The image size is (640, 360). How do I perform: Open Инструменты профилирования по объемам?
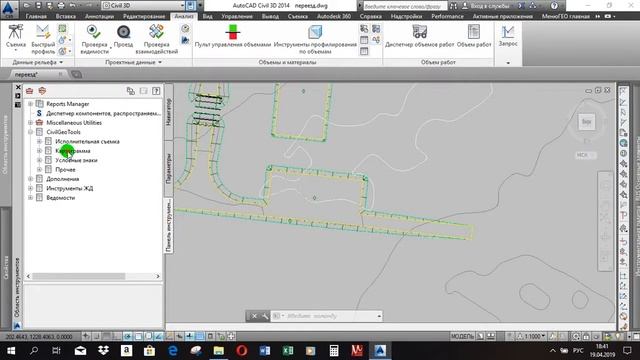click(x=315, y=39)
